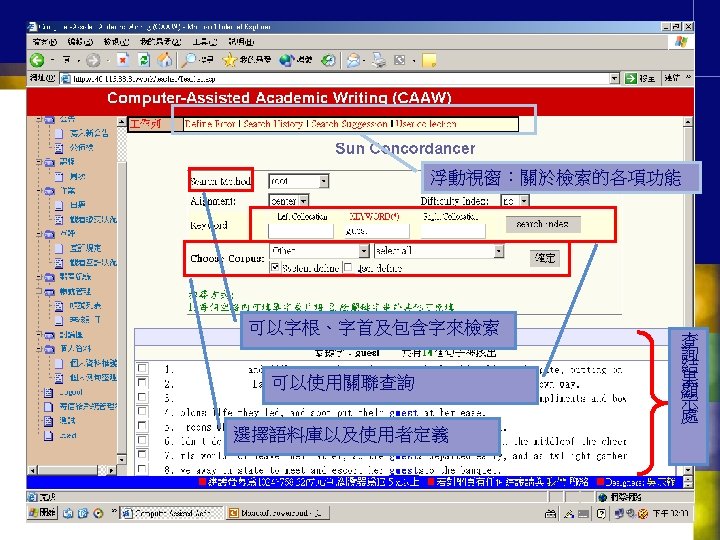
Task: Switch to Microsoft PowerPoint taskbar button
Action: tap(278, 513)
